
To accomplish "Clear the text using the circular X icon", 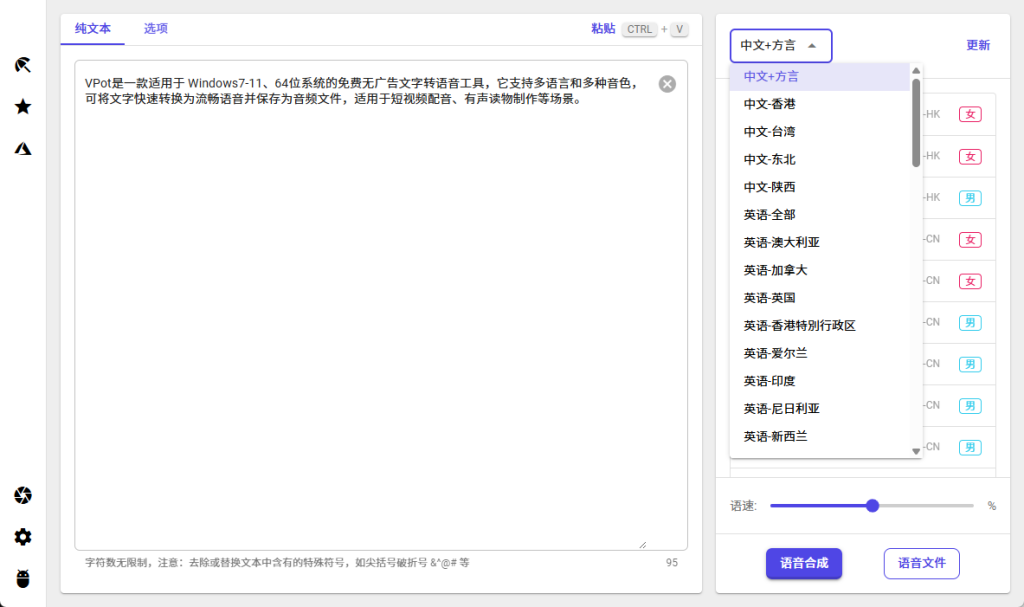I will tap(667, 84).
